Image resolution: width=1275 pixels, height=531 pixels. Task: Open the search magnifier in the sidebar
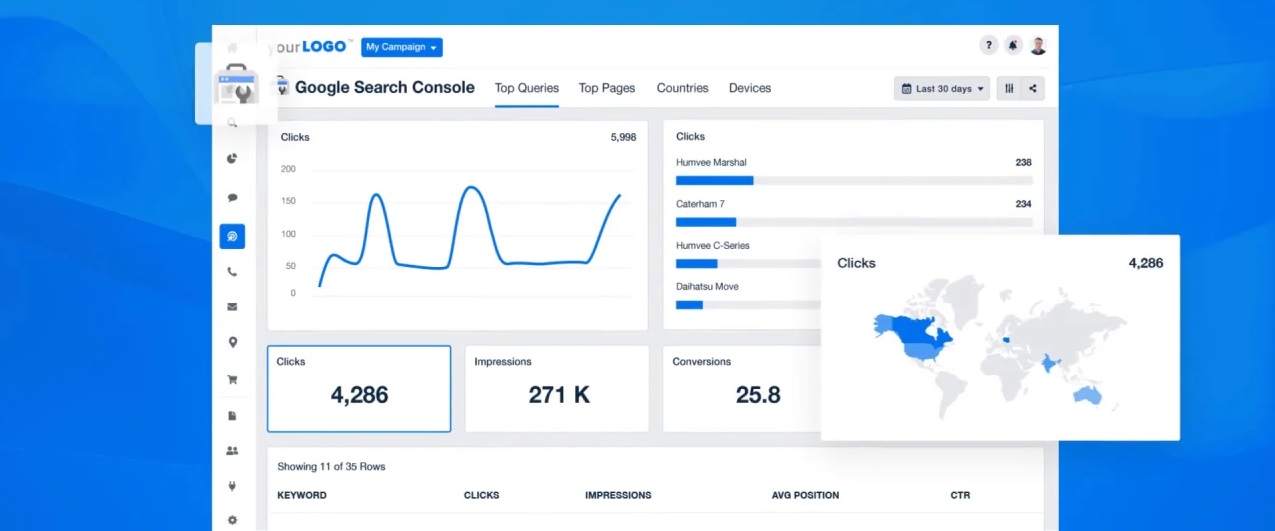(x=232, y=123)
